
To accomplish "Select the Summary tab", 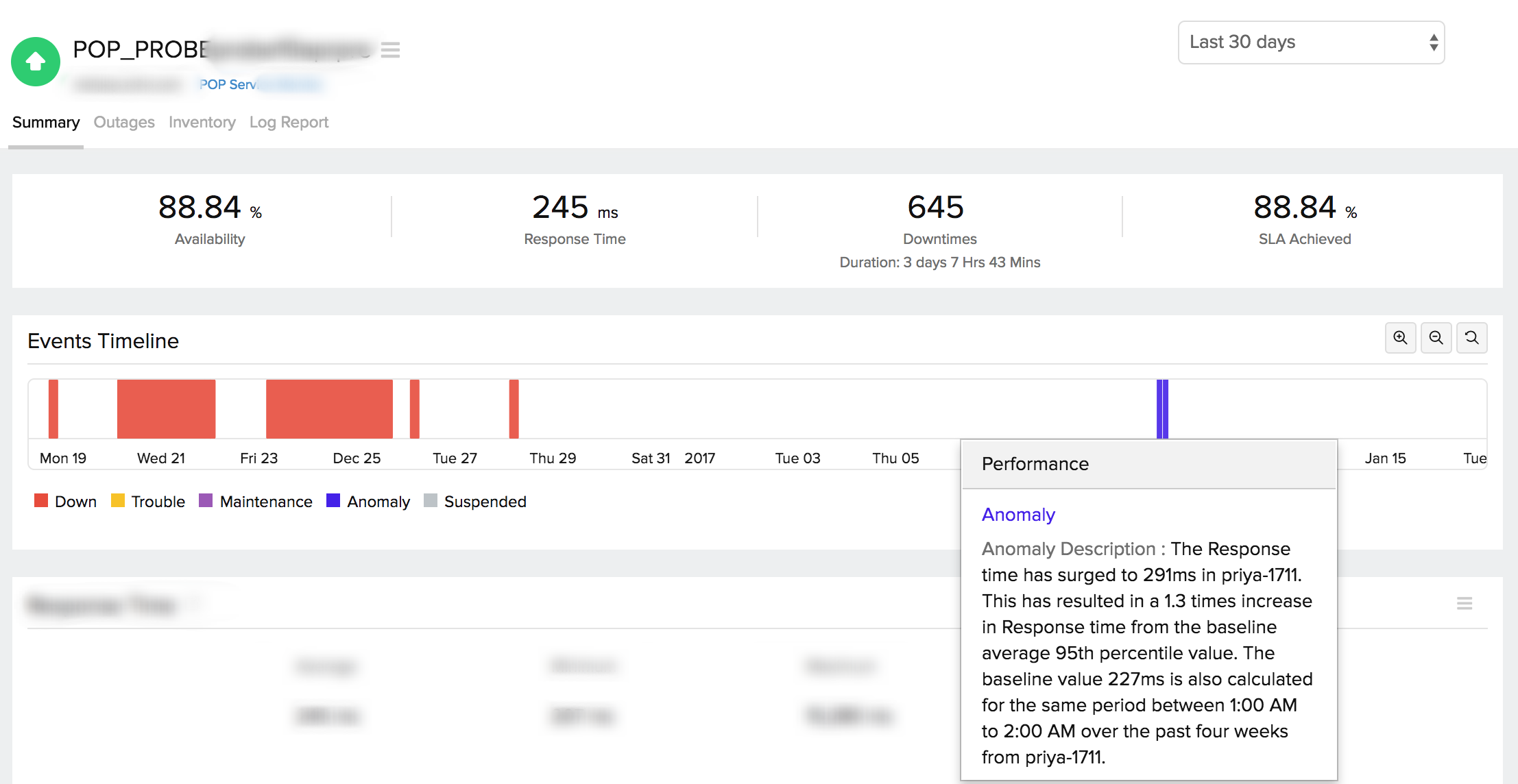I will point(46,122).
